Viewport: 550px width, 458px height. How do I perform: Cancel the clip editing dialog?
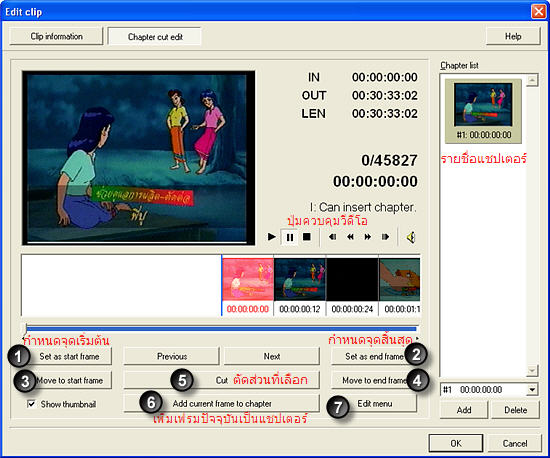pyautogui.click(x=515, y=443)
